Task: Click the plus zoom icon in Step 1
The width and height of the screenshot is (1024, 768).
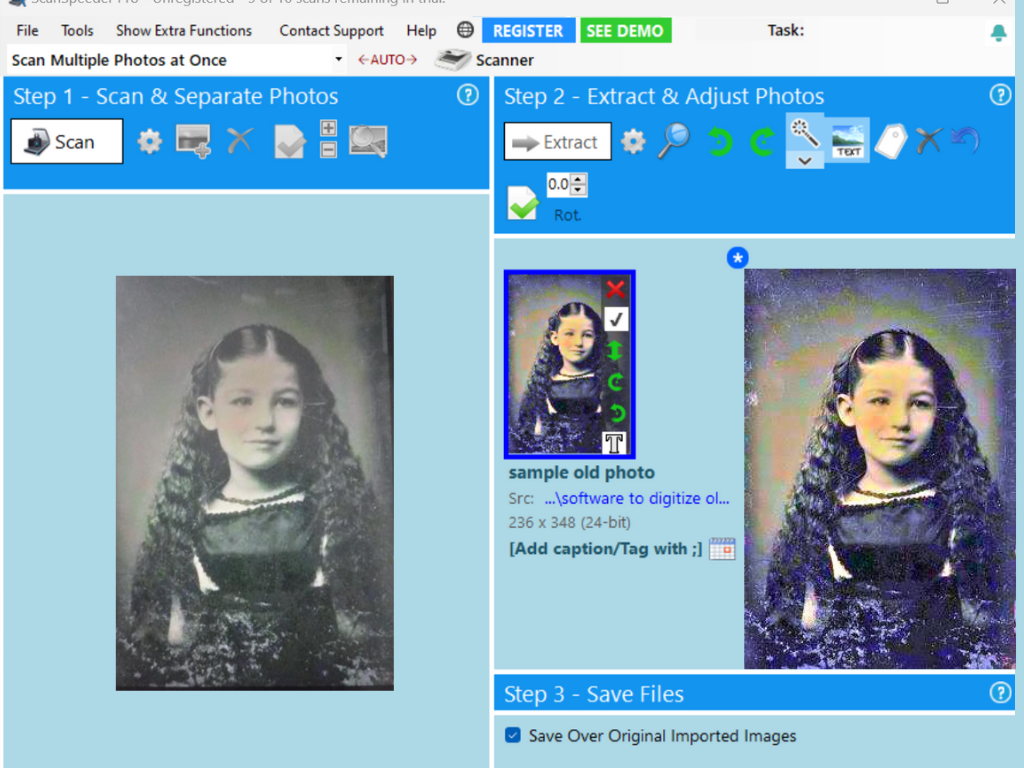Action: tap(328, 128)
